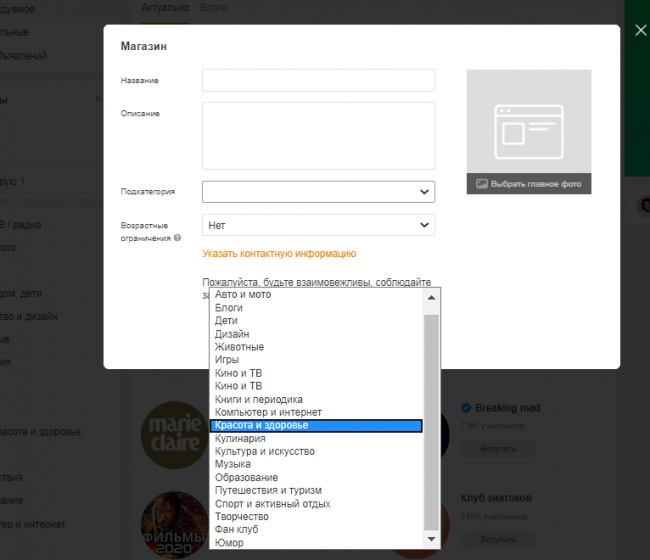This screenshot has width=650, height=560.
Task: Click Указать контактную информацию link
Action: pyautogui.click(x=279, y=254)
